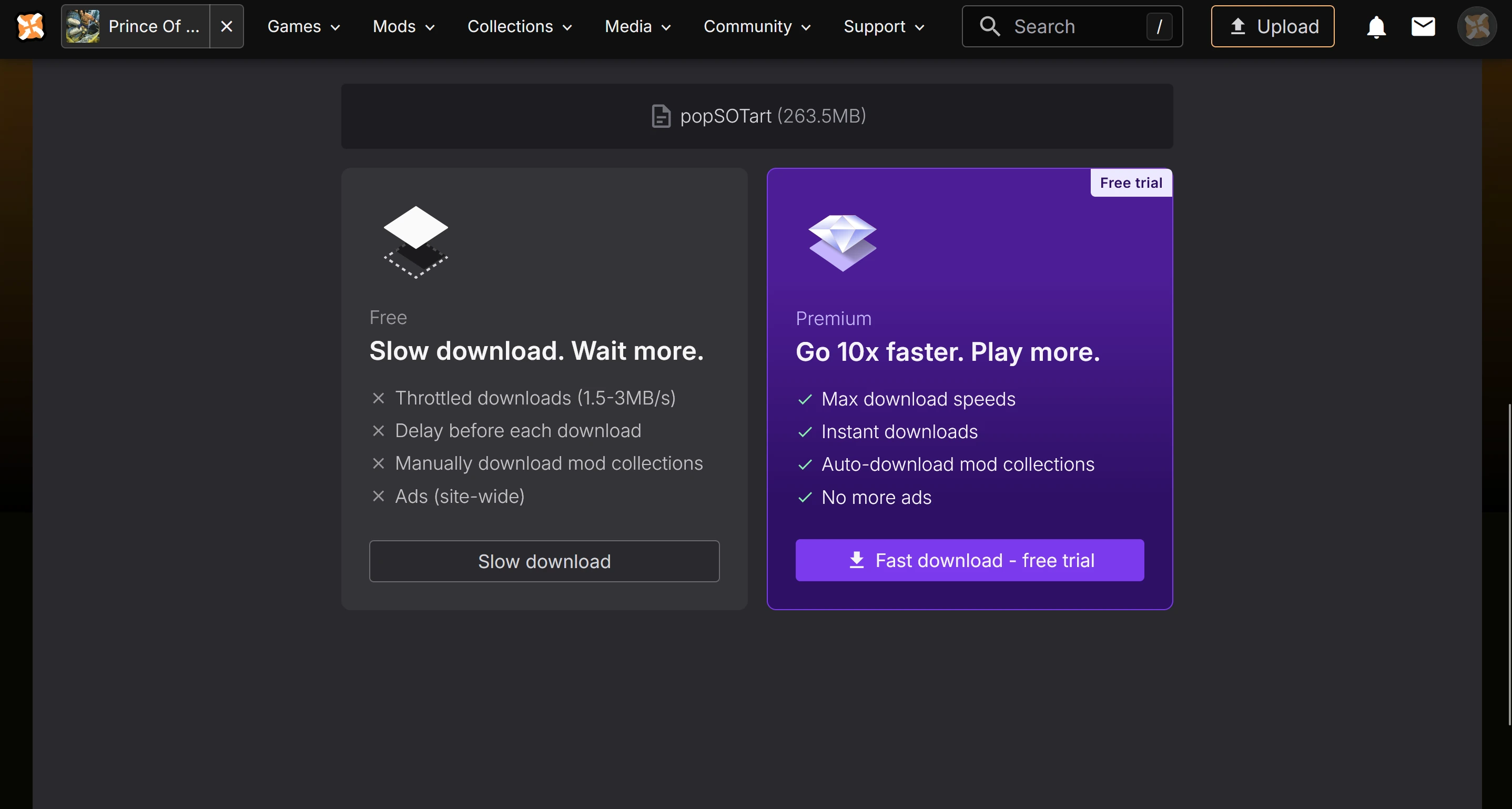Click the 'Manually download mod collections' text
The image size is (1512, 809).
click(x=549, y=463)
